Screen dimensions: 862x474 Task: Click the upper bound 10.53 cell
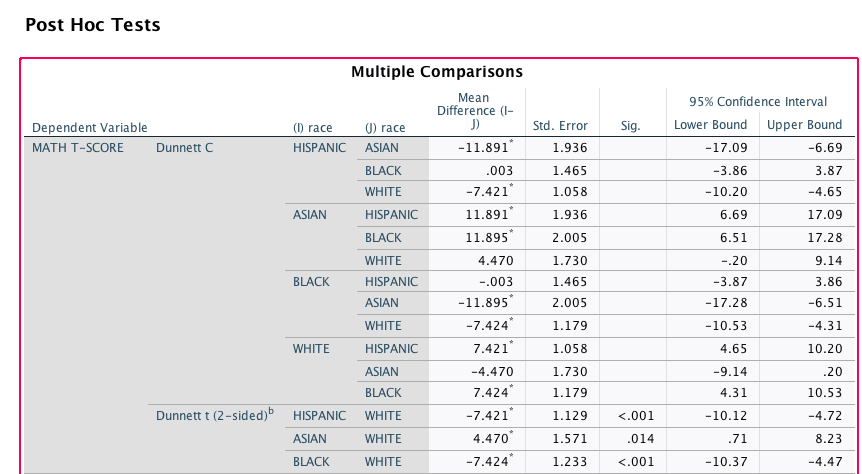(825, 393)
